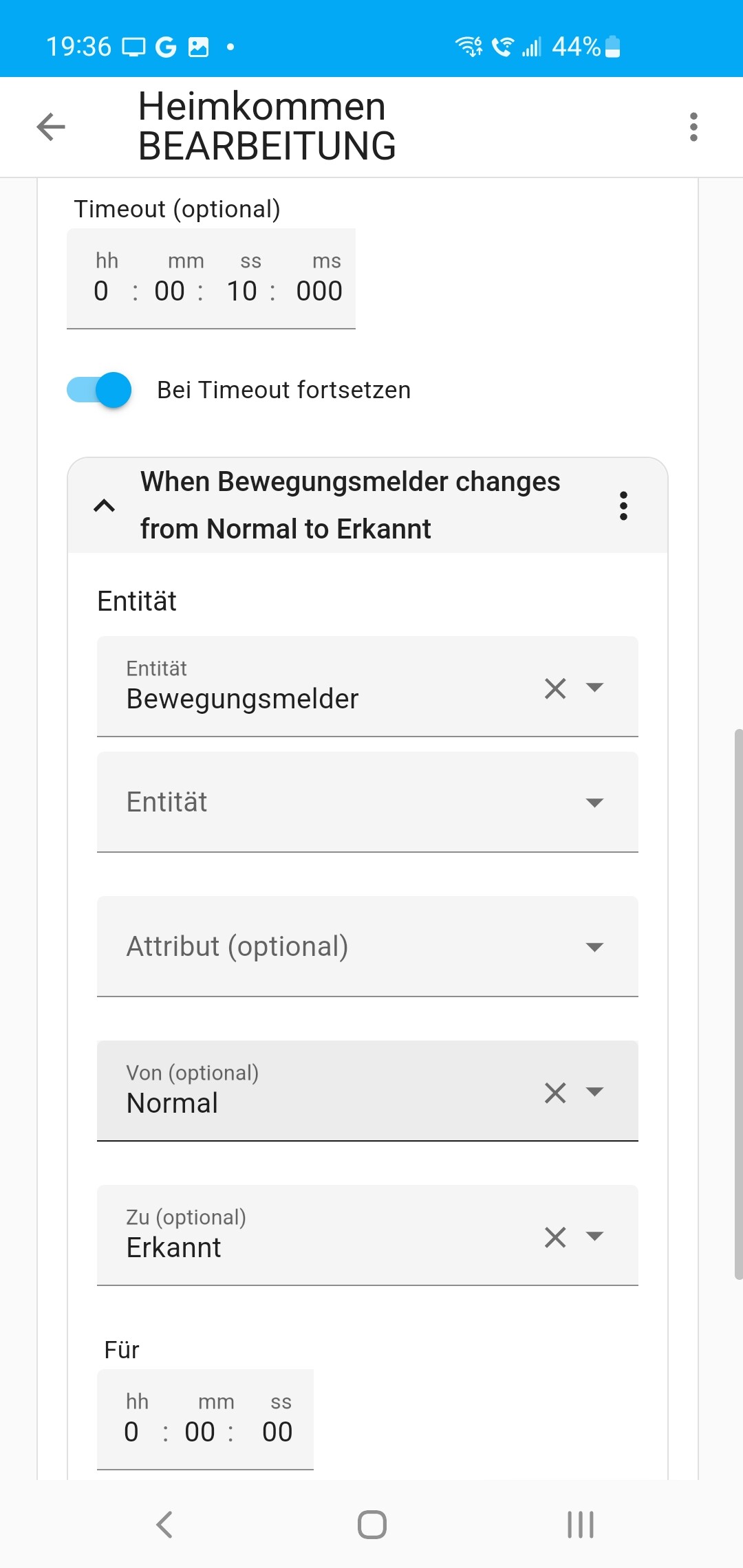Open the Von (optional) dropdown arrow

(594, 1091)
